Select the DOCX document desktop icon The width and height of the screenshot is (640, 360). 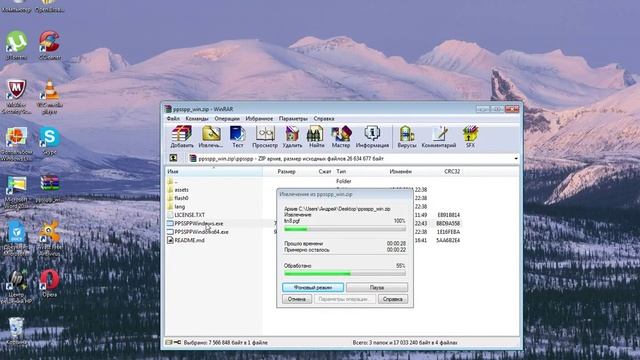point(16,238)
